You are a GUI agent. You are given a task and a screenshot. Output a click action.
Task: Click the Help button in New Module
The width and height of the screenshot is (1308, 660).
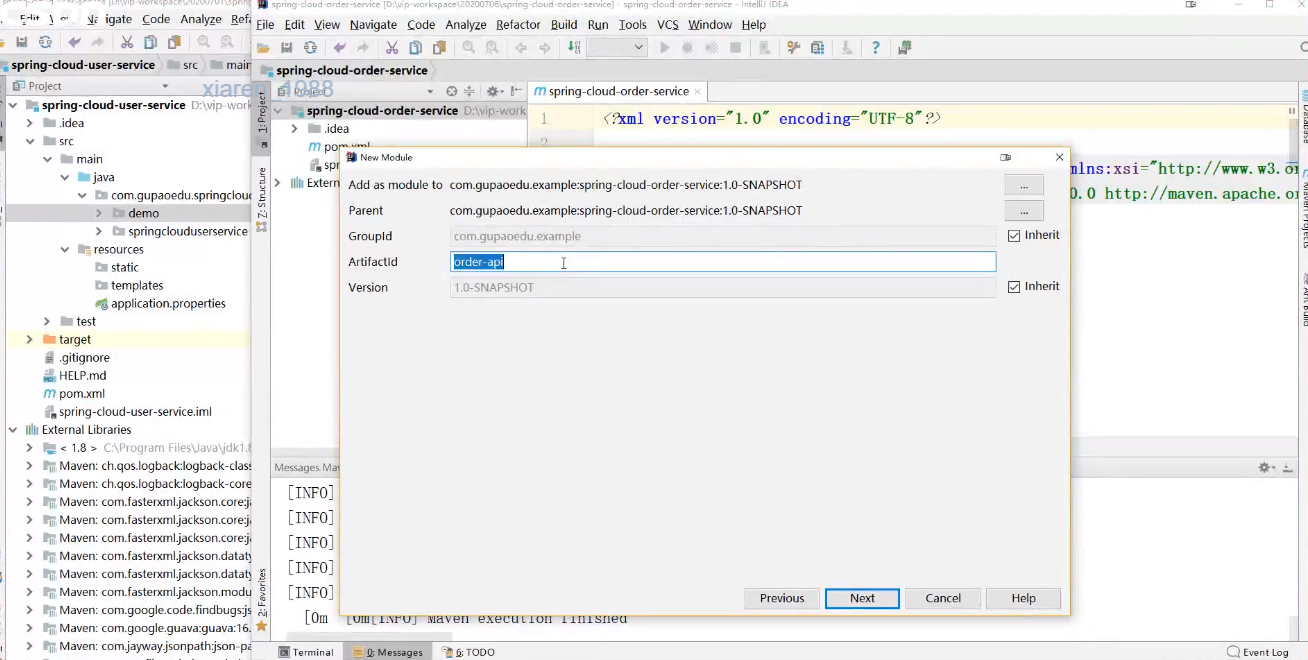pyautogui.click(x=1023, y=598)
